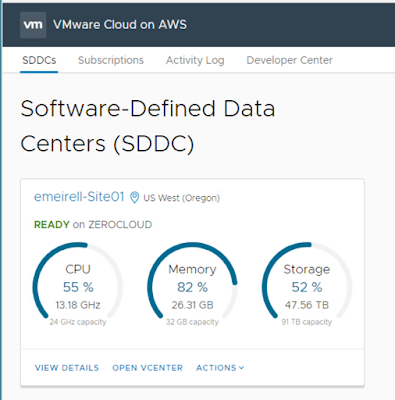Click VIEW DETAILS for the SDDC

click(67, 368)
